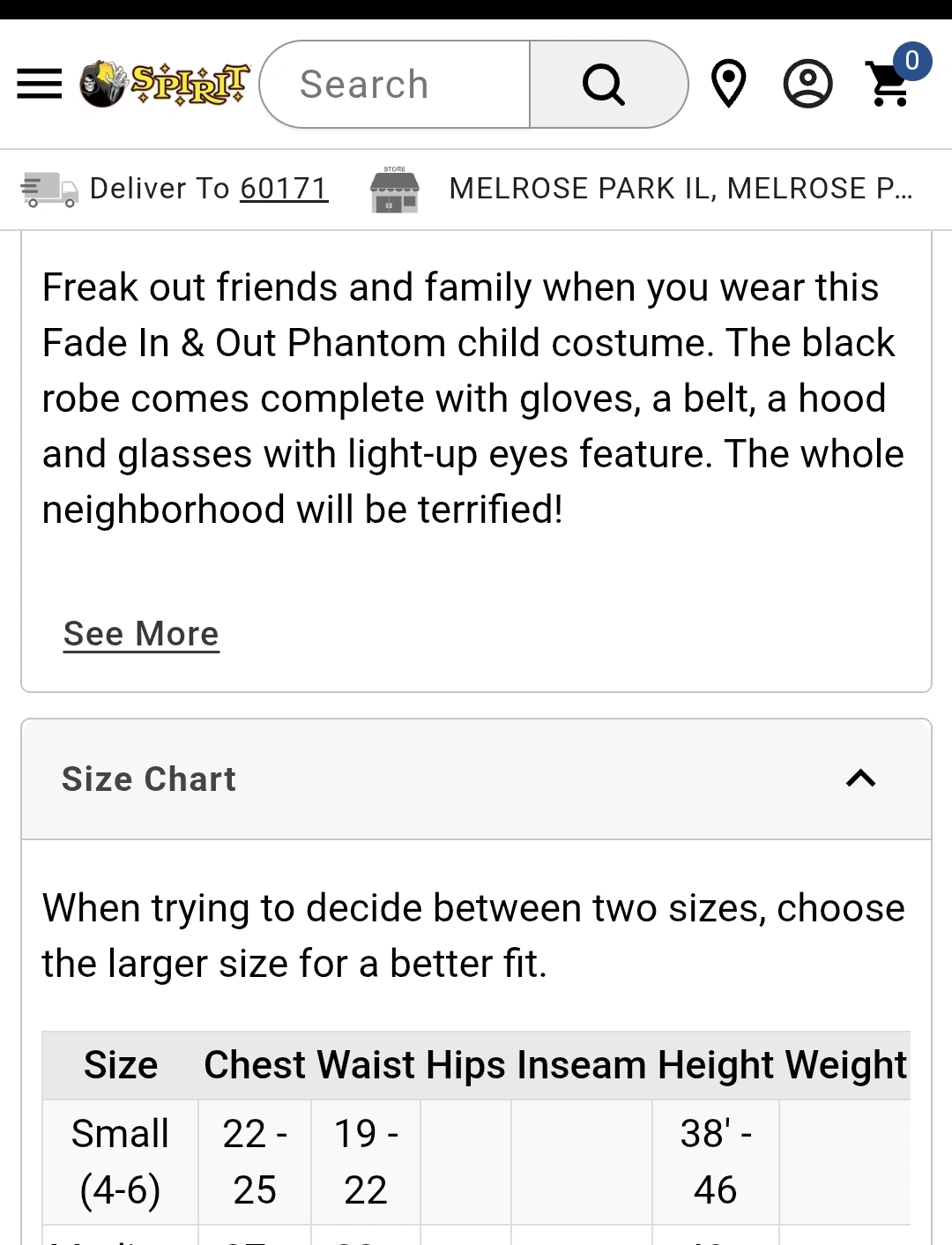Click the cart item count badge
The height and width of the screenshot is (1245, 952).
click(x=912, y=61)
